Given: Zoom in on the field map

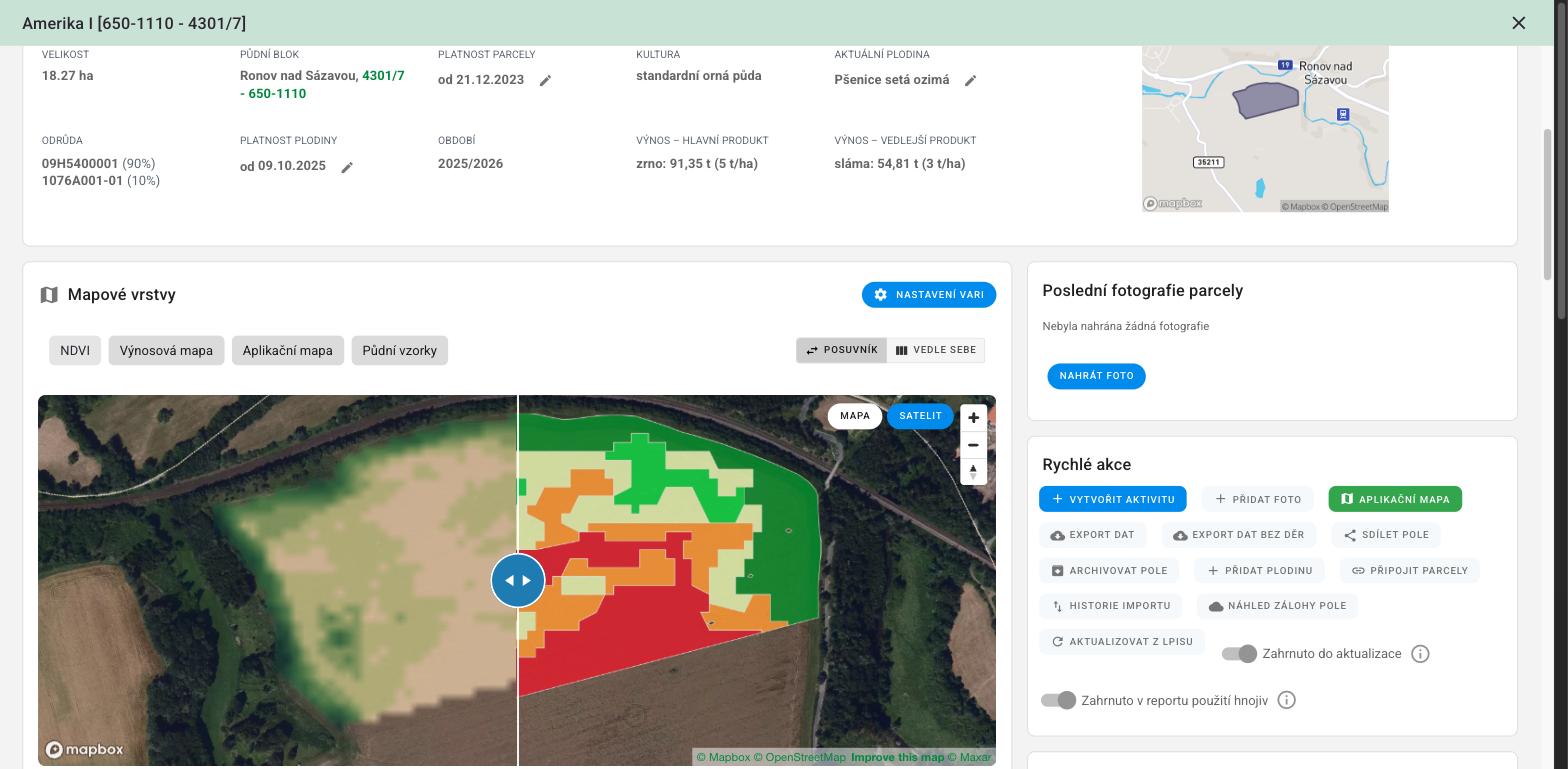Looking at the screenshot, I should point(973,417).
